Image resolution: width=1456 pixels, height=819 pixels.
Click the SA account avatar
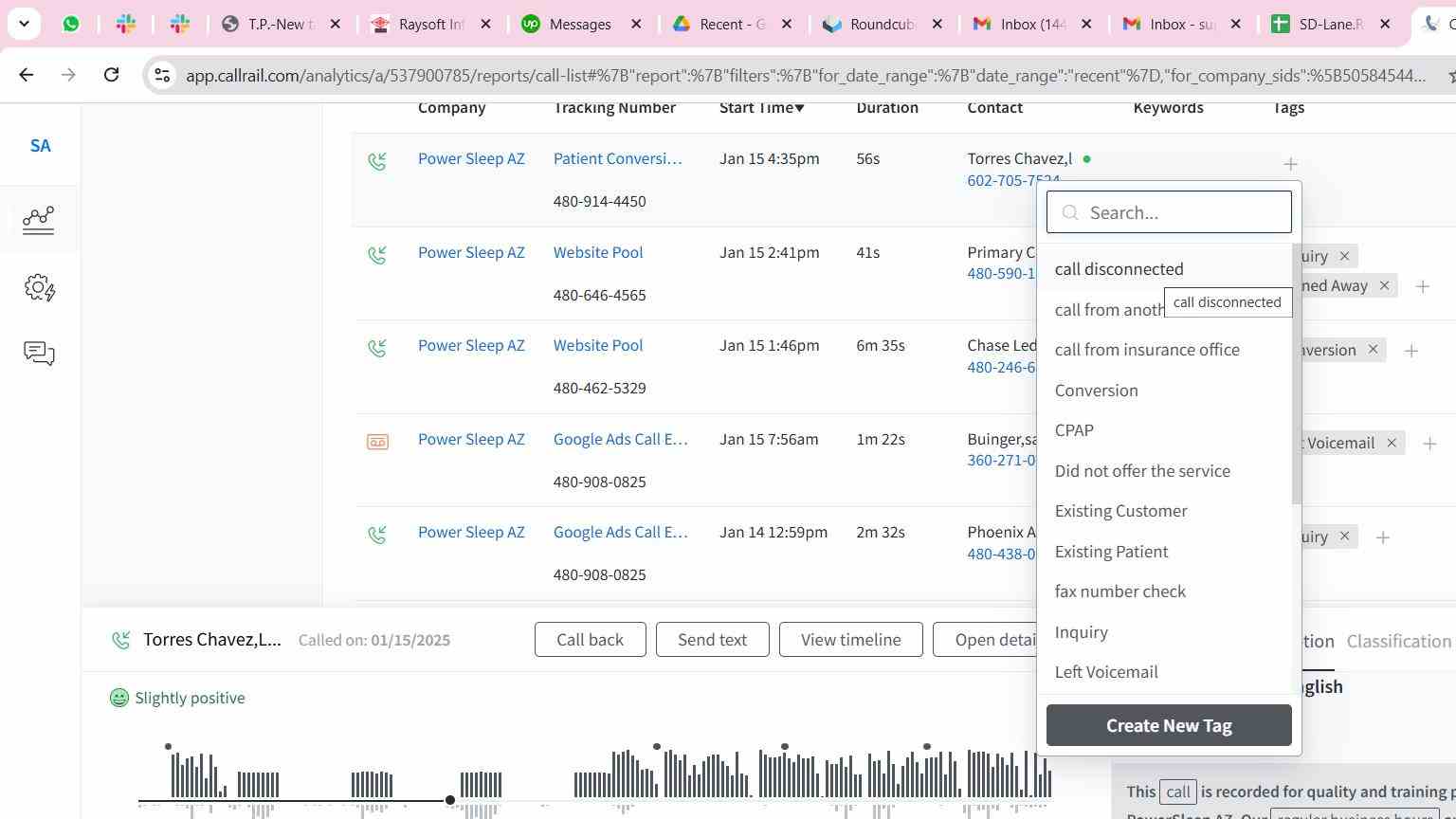[40, 146]
